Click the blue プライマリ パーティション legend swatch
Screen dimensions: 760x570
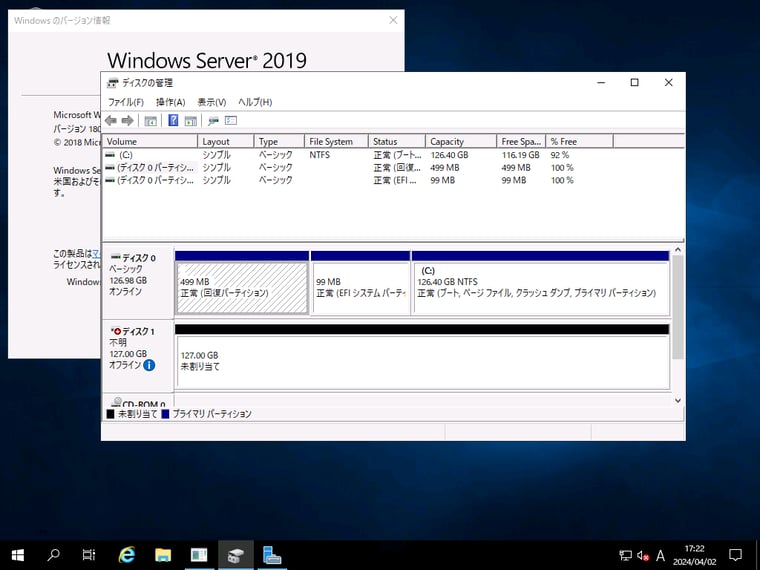(x=165, y=414)
